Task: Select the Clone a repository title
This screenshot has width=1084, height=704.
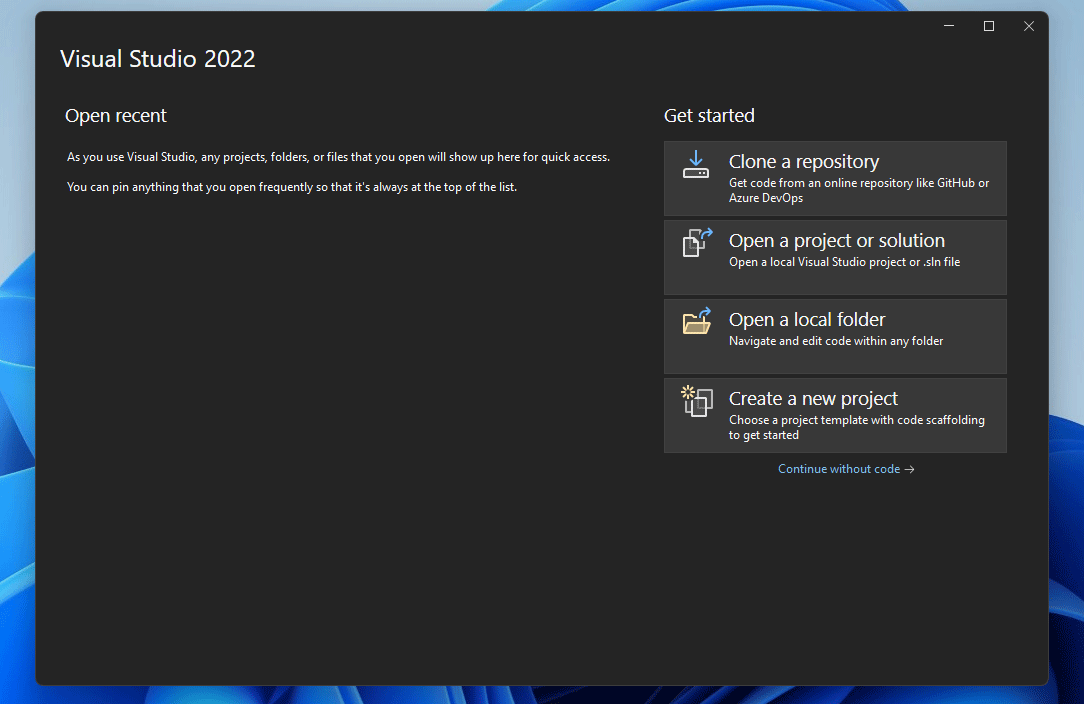Action: point(803,162)
